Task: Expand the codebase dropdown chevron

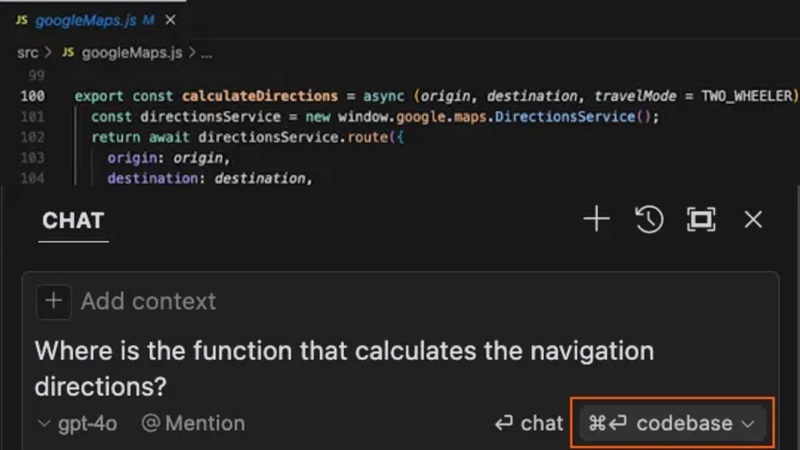Action: 748,424
